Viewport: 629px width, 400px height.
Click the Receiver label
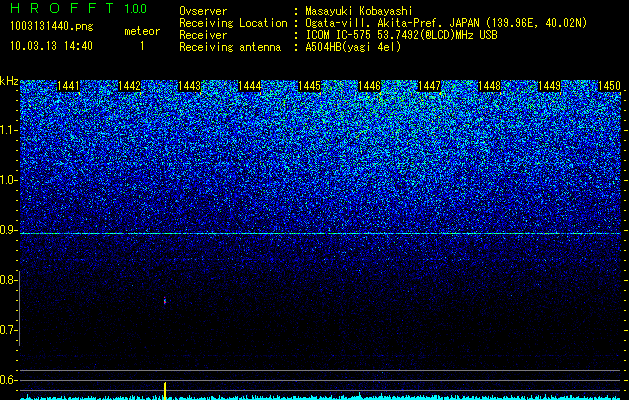203,35
